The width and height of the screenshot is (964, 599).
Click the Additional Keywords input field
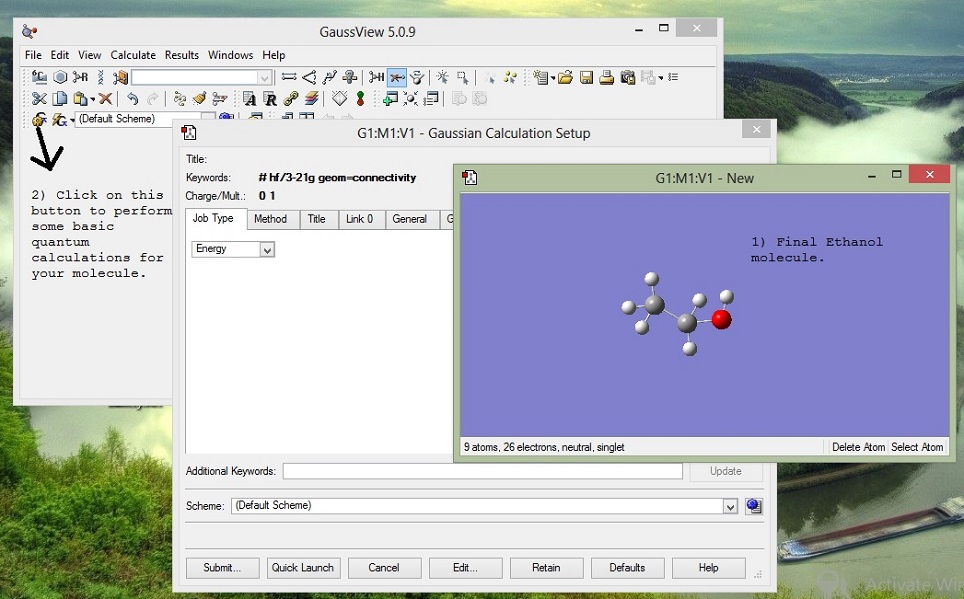point(483,471)
